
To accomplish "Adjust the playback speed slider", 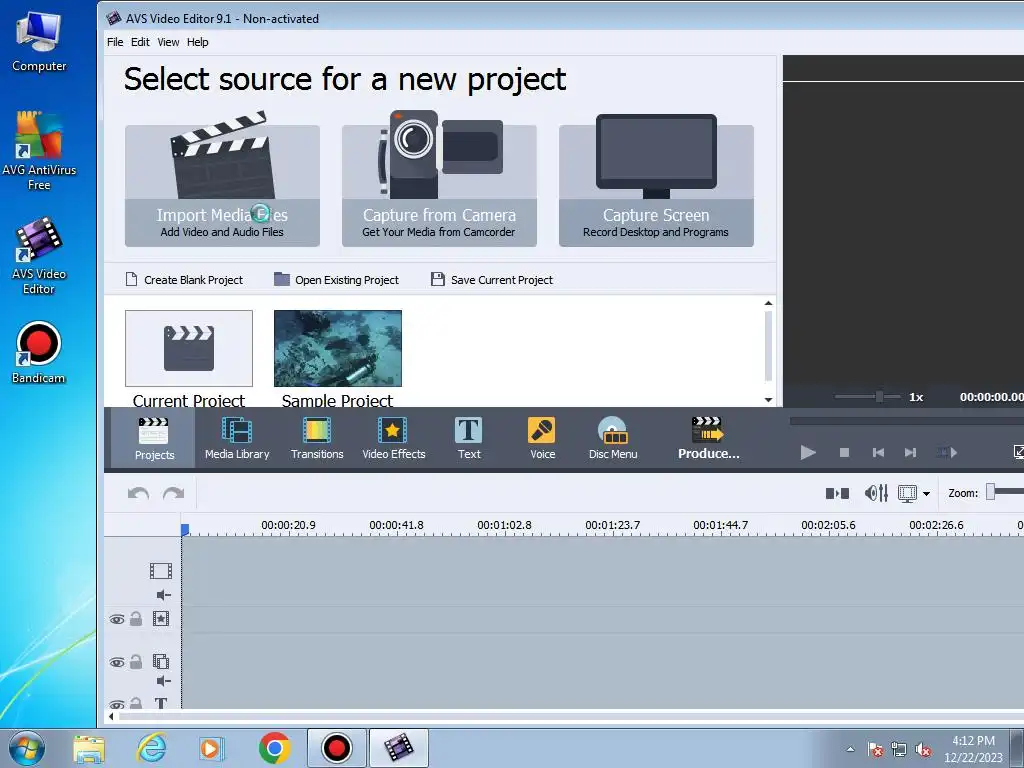I will pos(880,396).
